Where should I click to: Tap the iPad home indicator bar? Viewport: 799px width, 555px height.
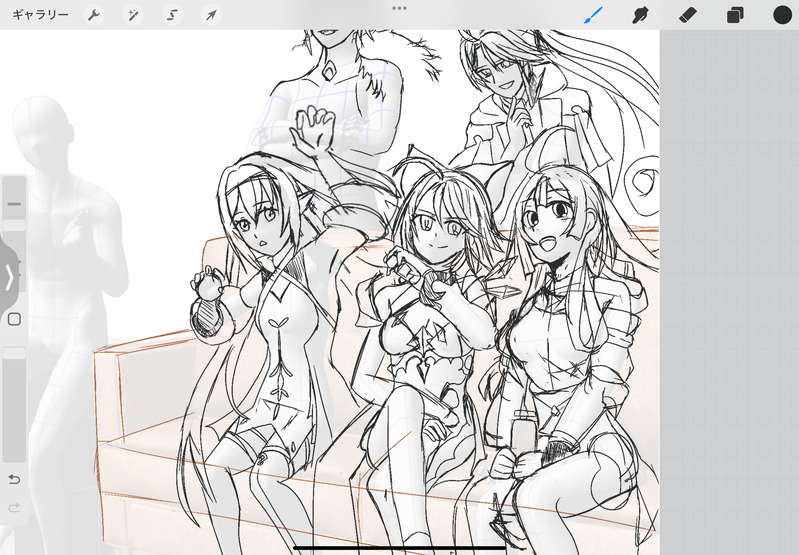point(400,548)
